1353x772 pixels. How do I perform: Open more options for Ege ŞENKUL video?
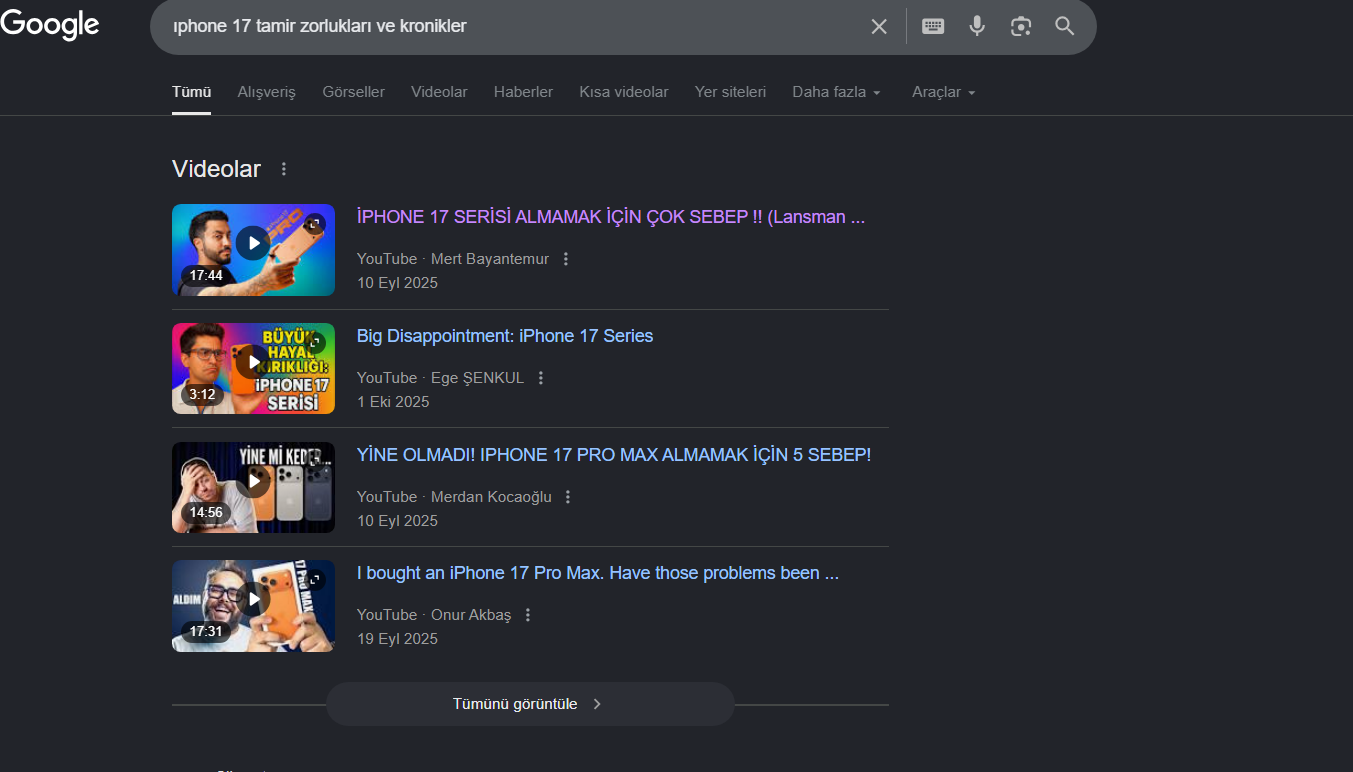[x=541, y=378]
